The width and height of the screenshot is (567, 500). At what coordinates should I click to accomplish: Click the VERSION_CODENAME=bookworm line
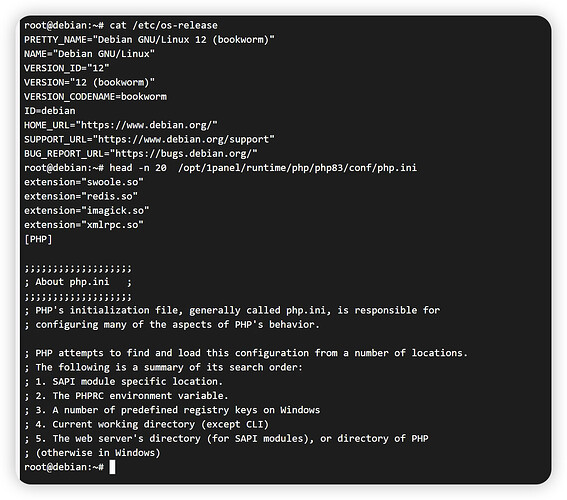[95, 97]
